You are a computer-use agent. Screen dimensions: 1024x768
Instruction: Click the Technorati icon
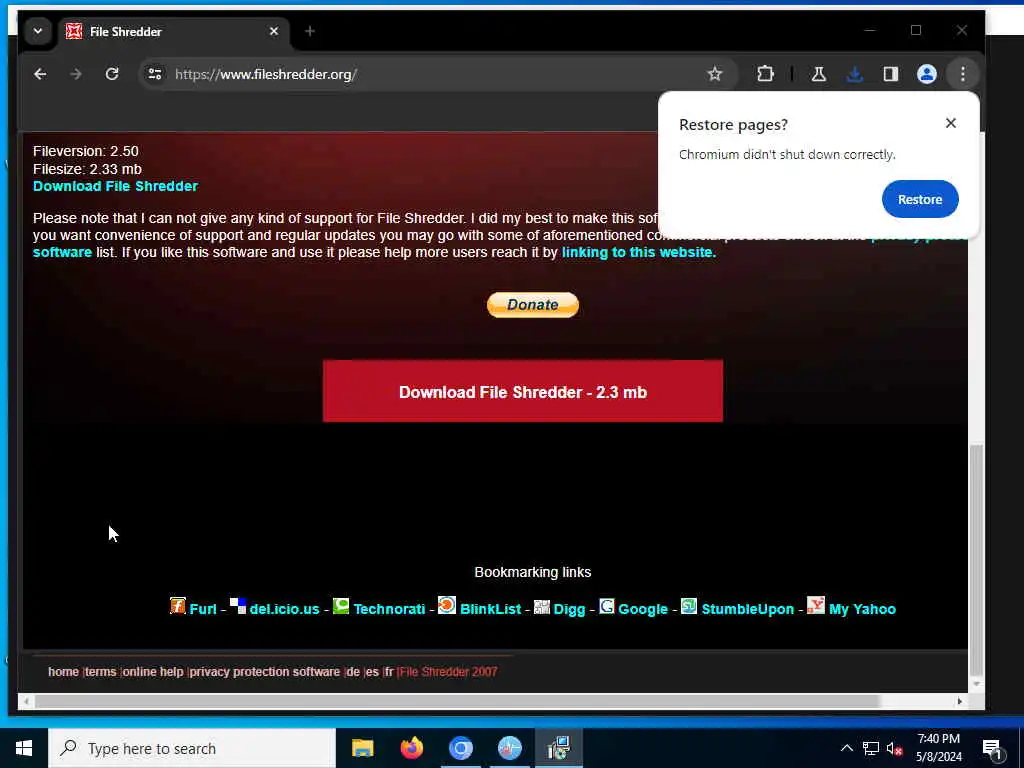coord(341,606)
